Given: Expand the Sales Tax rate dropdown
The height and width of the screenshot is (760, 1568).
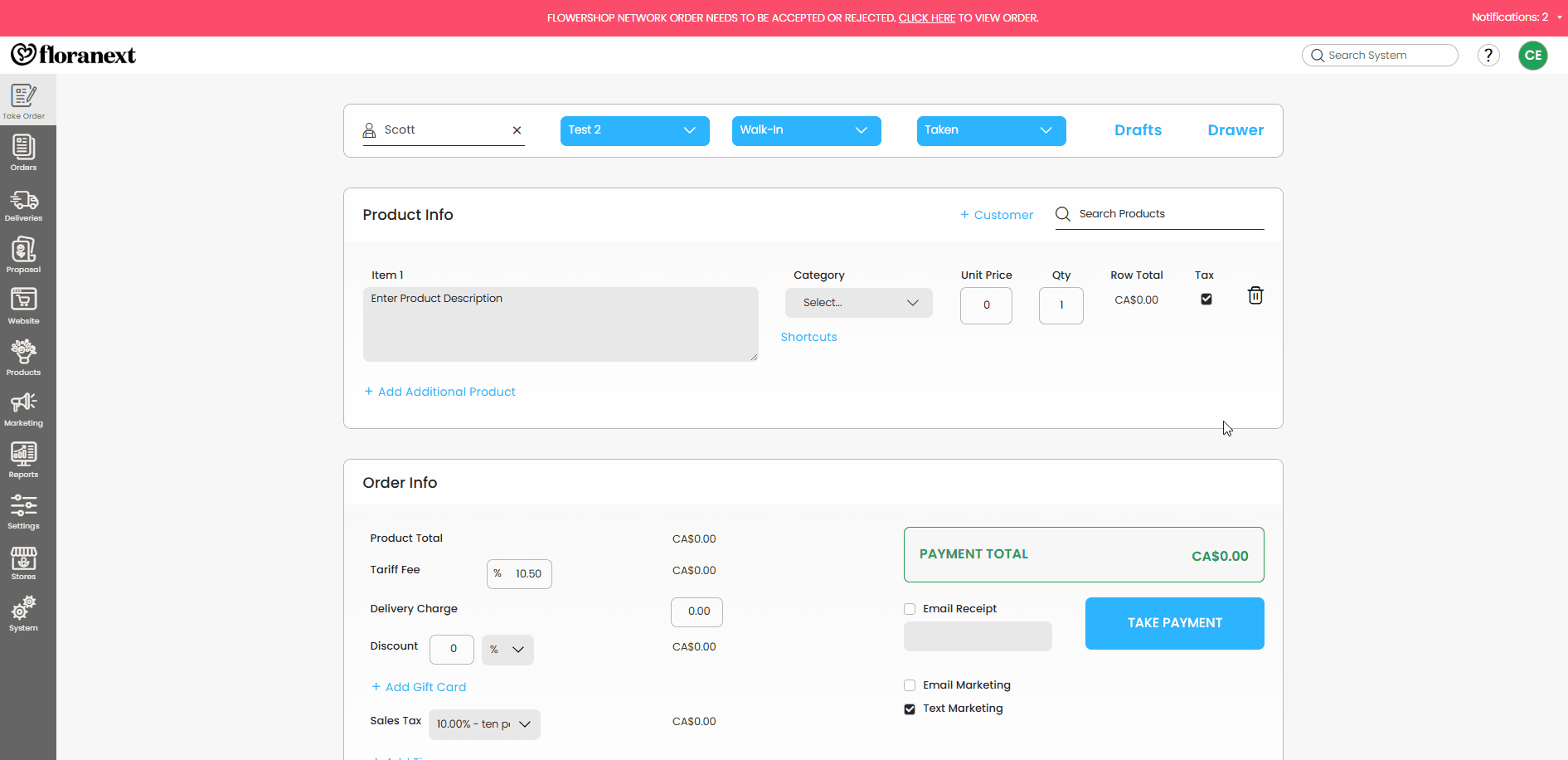Looking at the screenshot, I should point(484,724).
